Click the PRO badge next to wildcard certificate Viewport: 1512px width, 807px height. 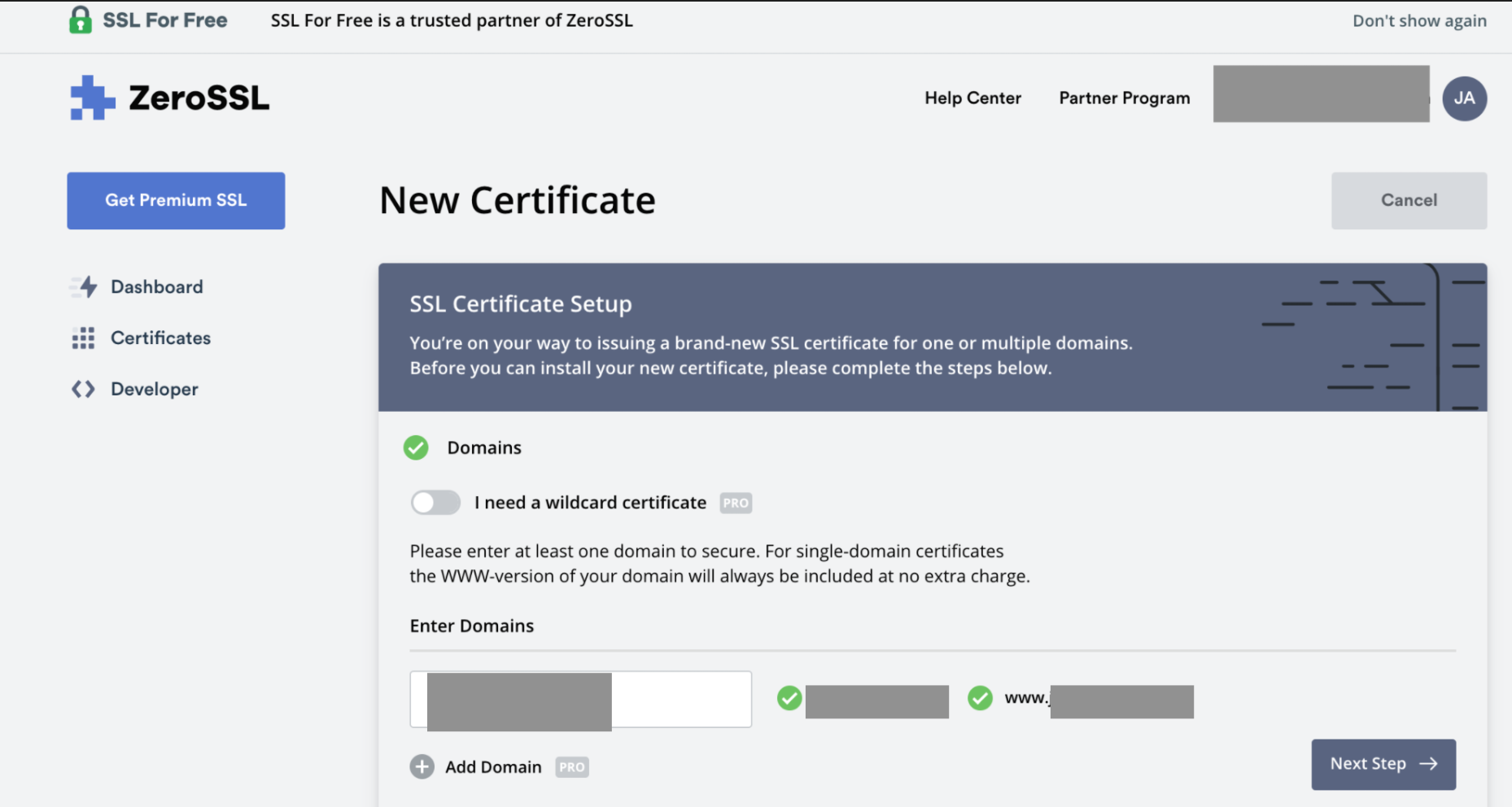[736, 503]
